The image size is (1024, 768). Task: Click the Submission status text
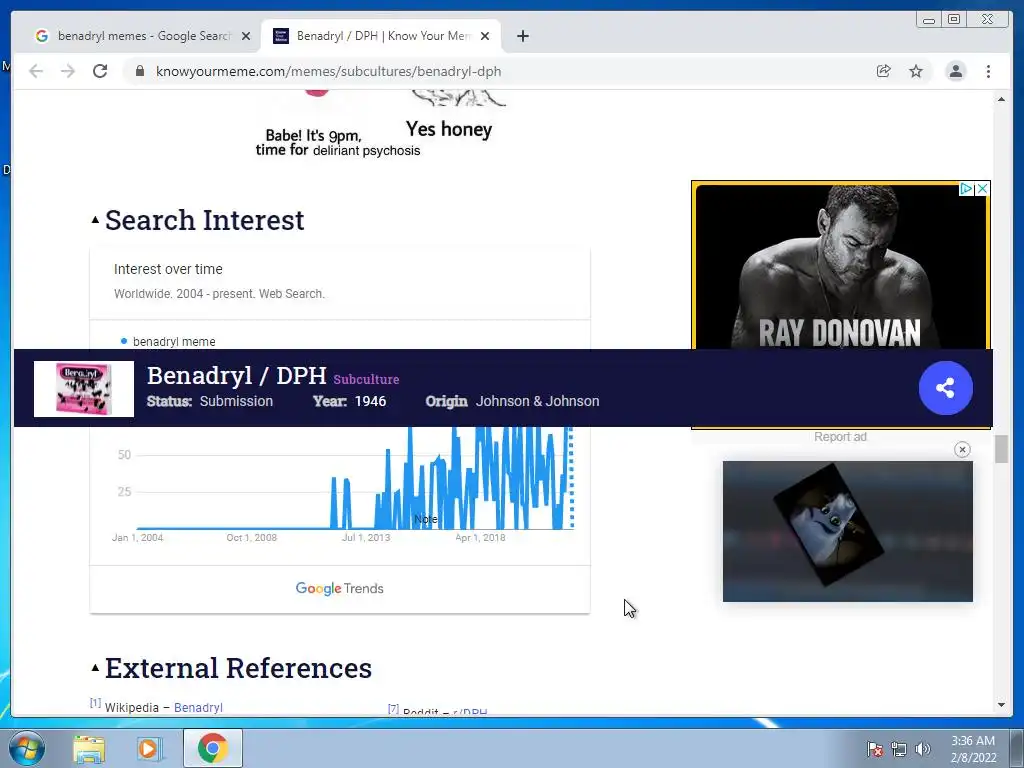coord(236,401)
